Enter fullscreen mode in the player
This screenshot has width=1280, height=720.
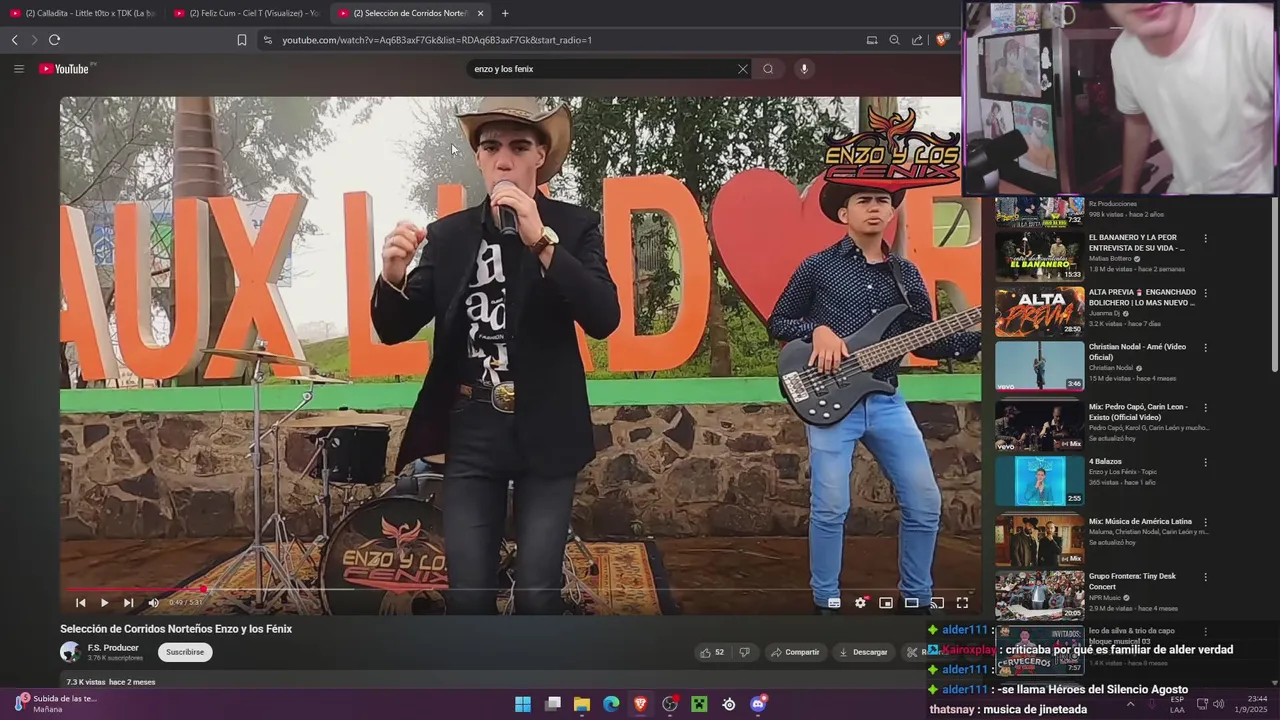pyautogui.click(x=962, y=603)
